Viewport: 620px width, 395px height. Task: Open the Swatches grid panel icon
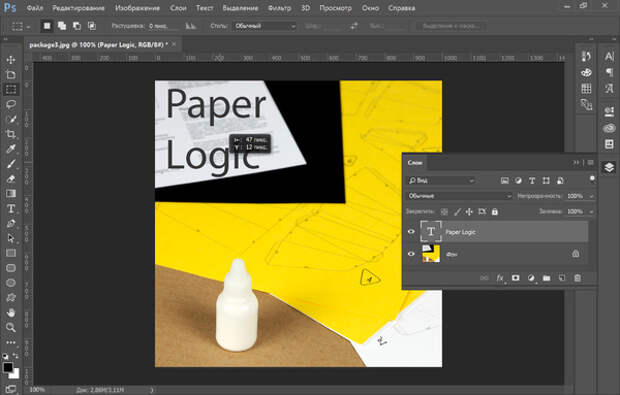(586, 89)
